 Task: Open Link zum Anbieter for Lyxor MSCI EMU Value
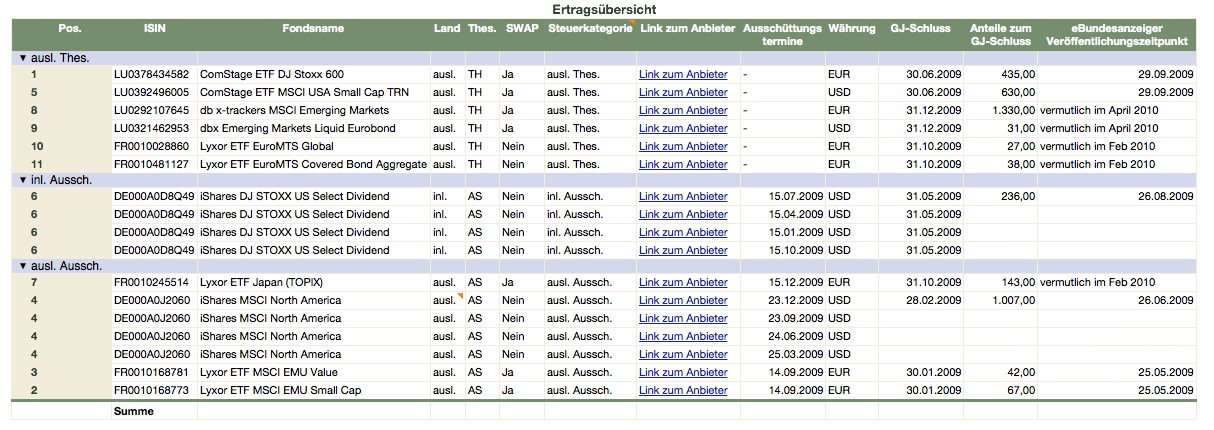[x=683, y=372]
